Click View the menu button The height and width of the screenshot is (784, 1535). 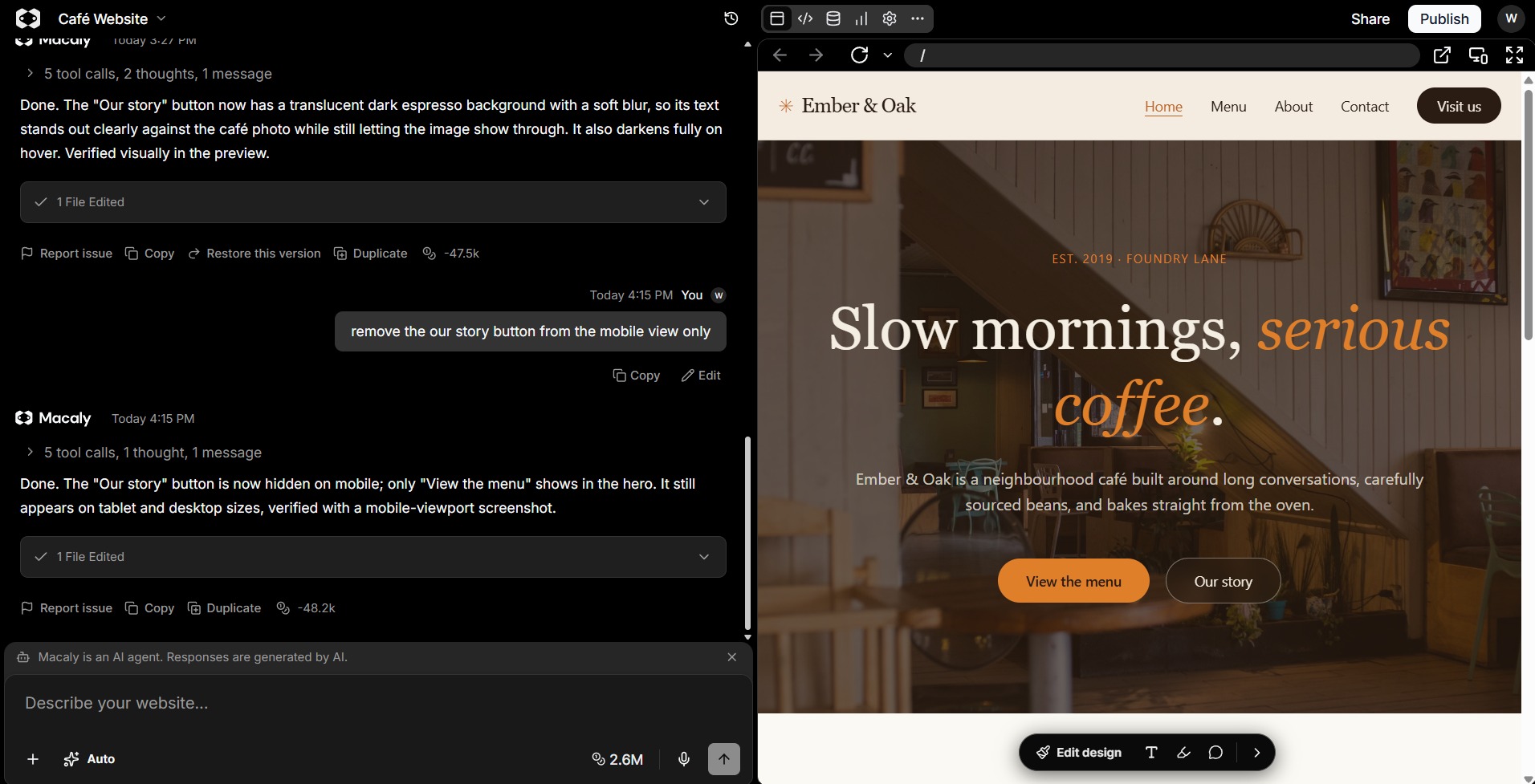point(1073,581)
